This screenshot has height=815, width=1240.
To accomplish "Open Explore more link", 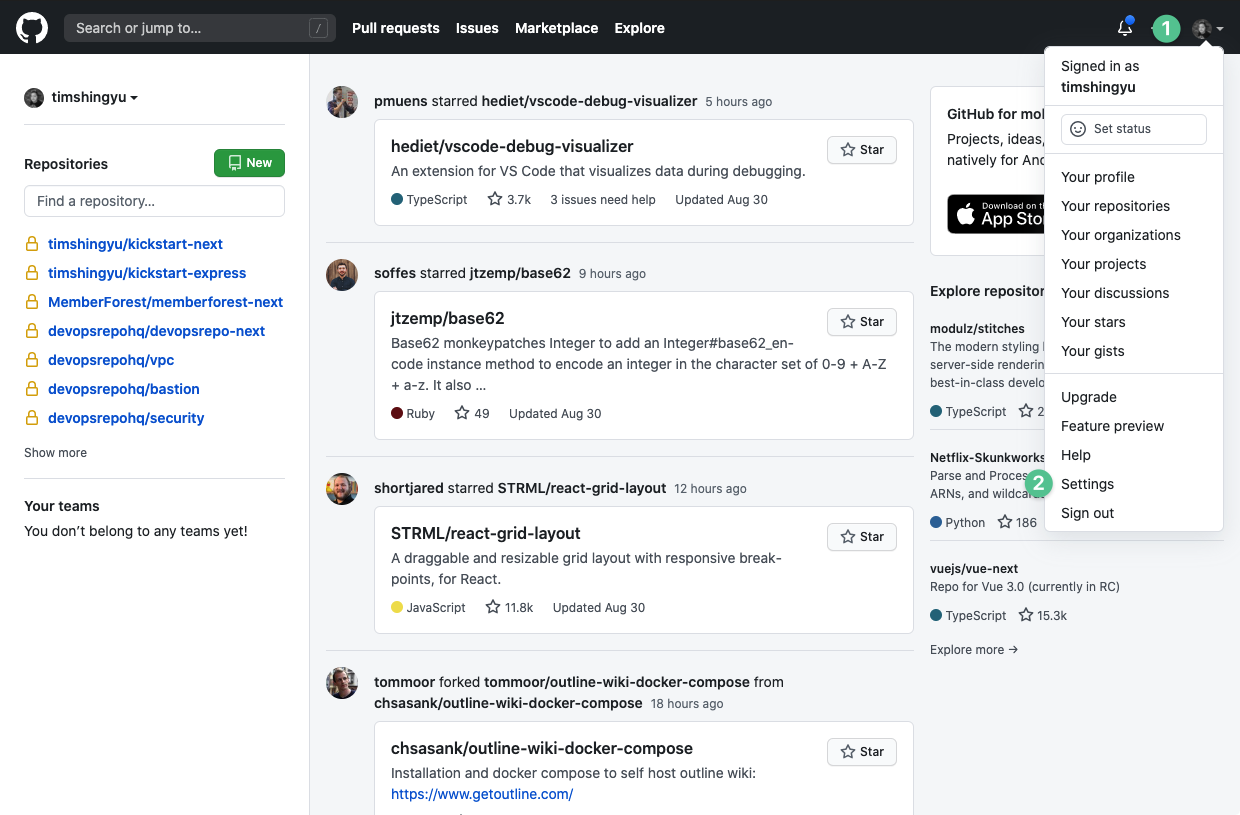I will [974, 650].
